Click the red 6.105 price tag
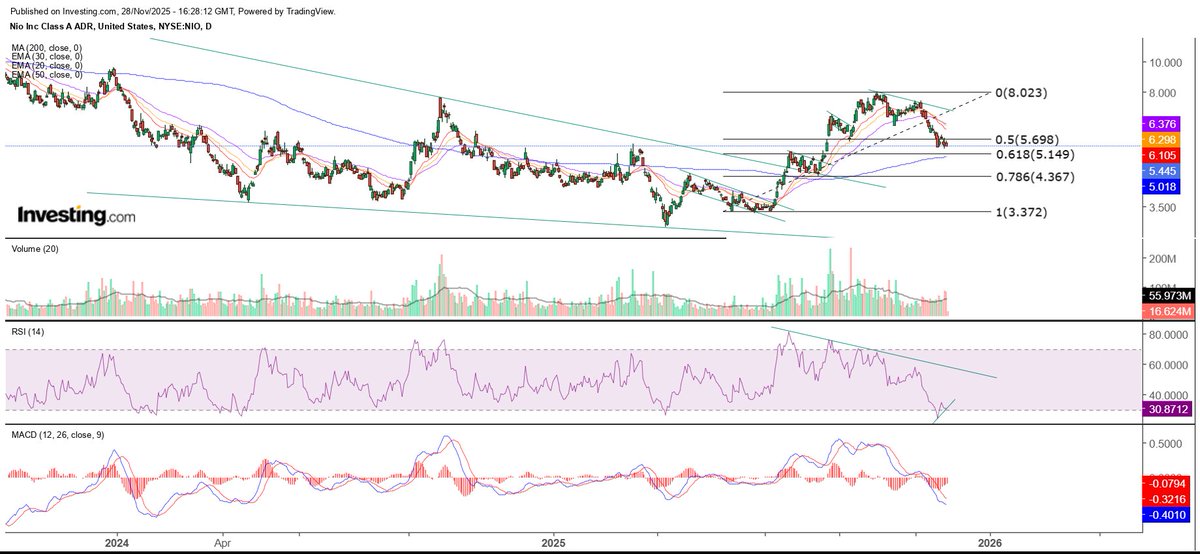Image resolution: width=1200 pixels, height=554 pixels. 1164,155
